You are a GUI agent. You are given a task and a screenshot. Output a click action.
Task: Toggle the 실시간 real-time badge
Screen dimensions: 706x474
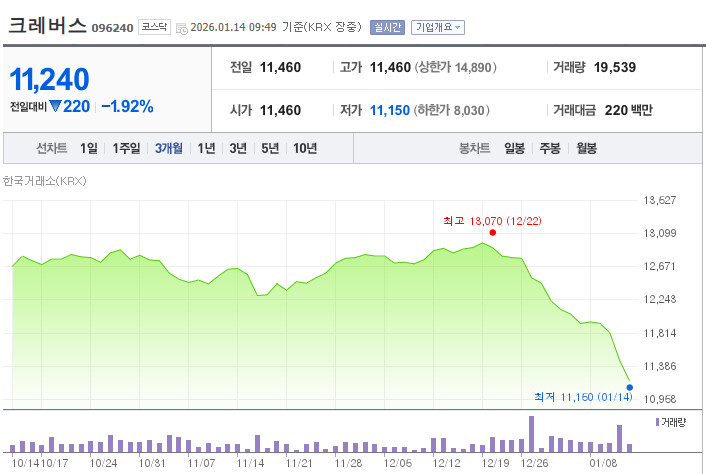point(387,27)
